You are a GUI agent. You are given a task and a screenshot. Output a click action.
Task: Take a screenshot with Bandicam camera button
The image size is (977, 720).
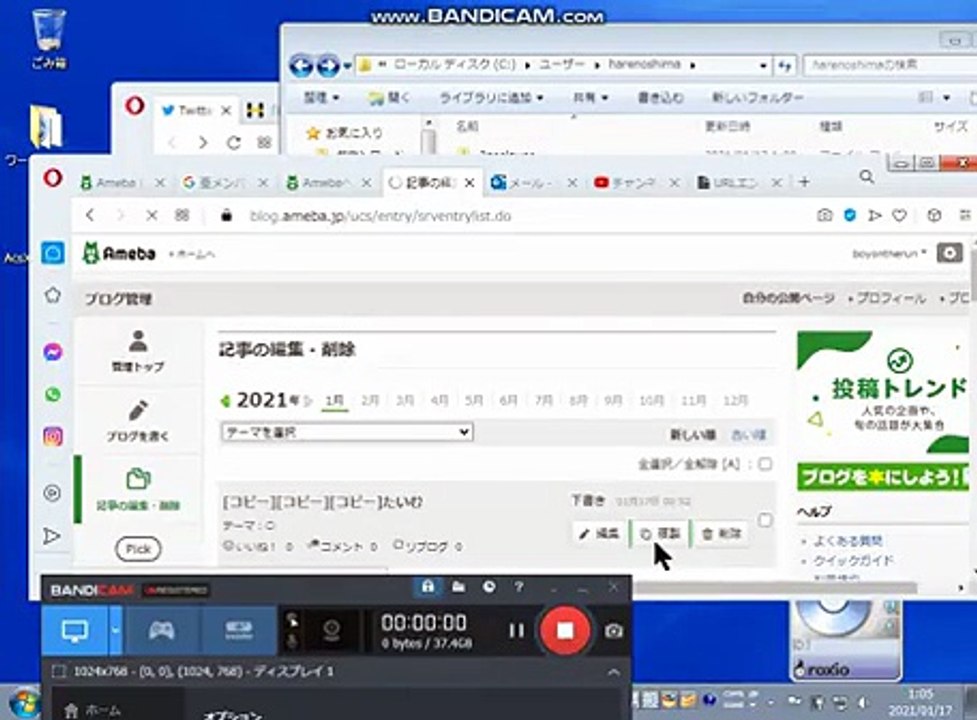coord(614,631)
